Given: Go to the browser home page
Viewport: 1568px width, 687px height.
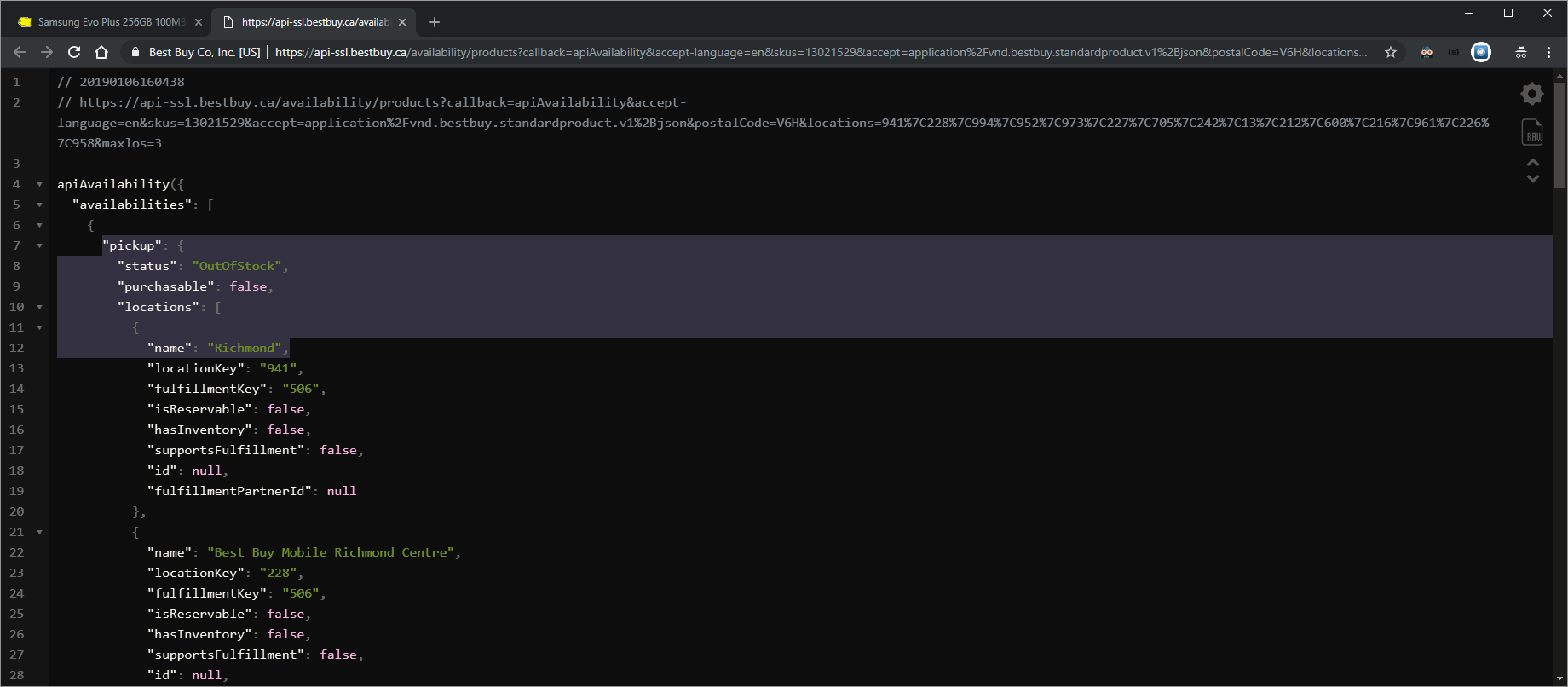Looking at the screenshot, I should point(101,52).
